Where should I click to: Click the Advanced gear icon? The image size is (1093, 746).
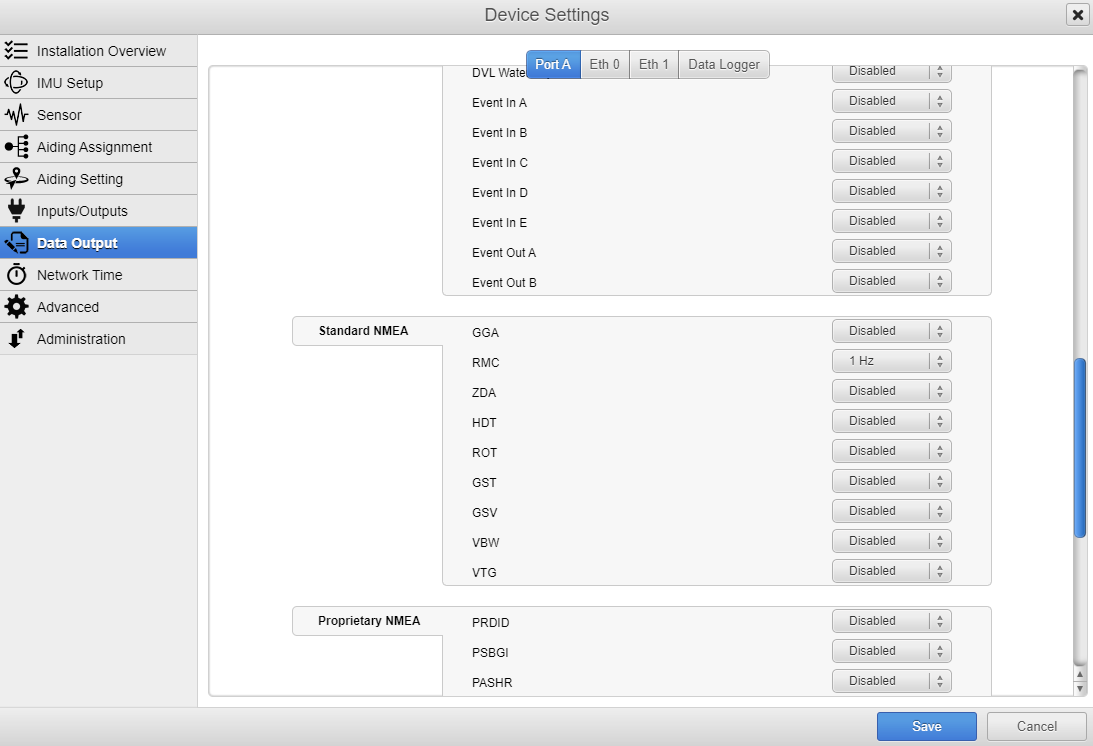pos(16,307)
